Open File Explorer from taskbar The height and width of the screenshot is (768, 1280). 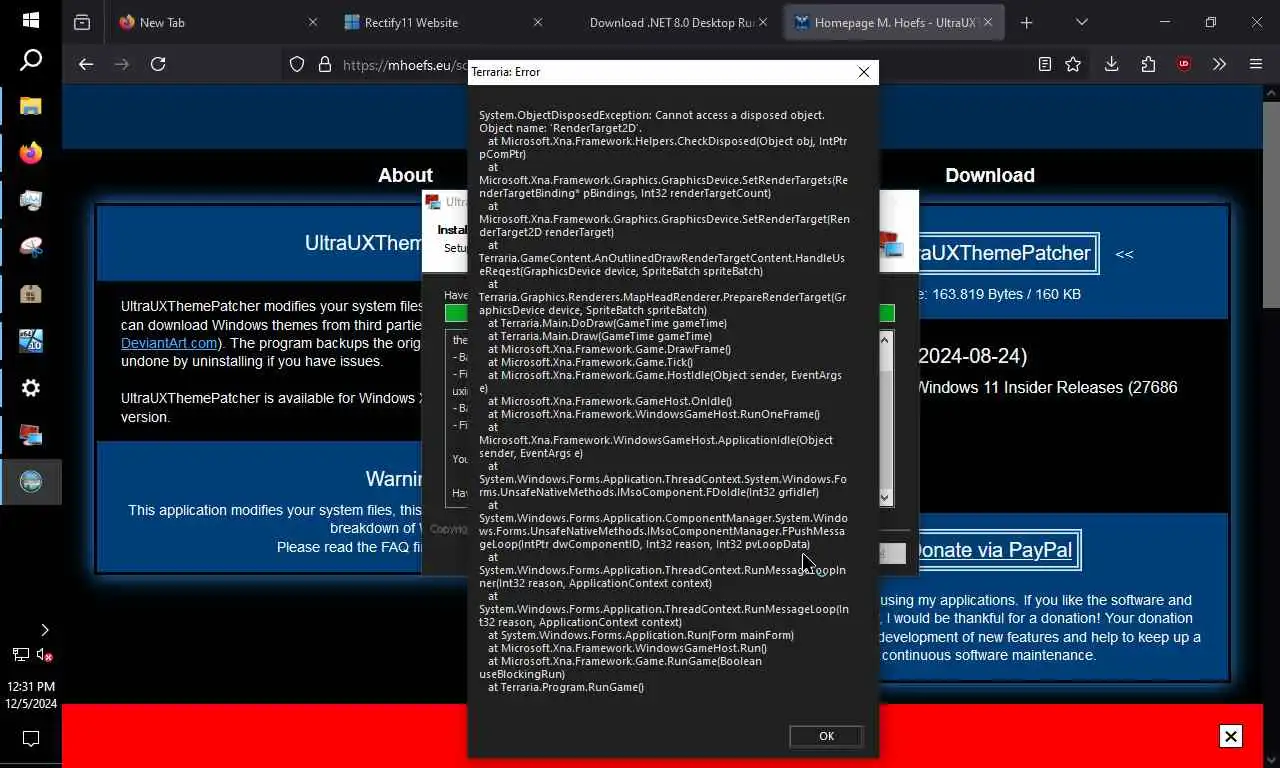pyautogui.click(x=31, y=105)
